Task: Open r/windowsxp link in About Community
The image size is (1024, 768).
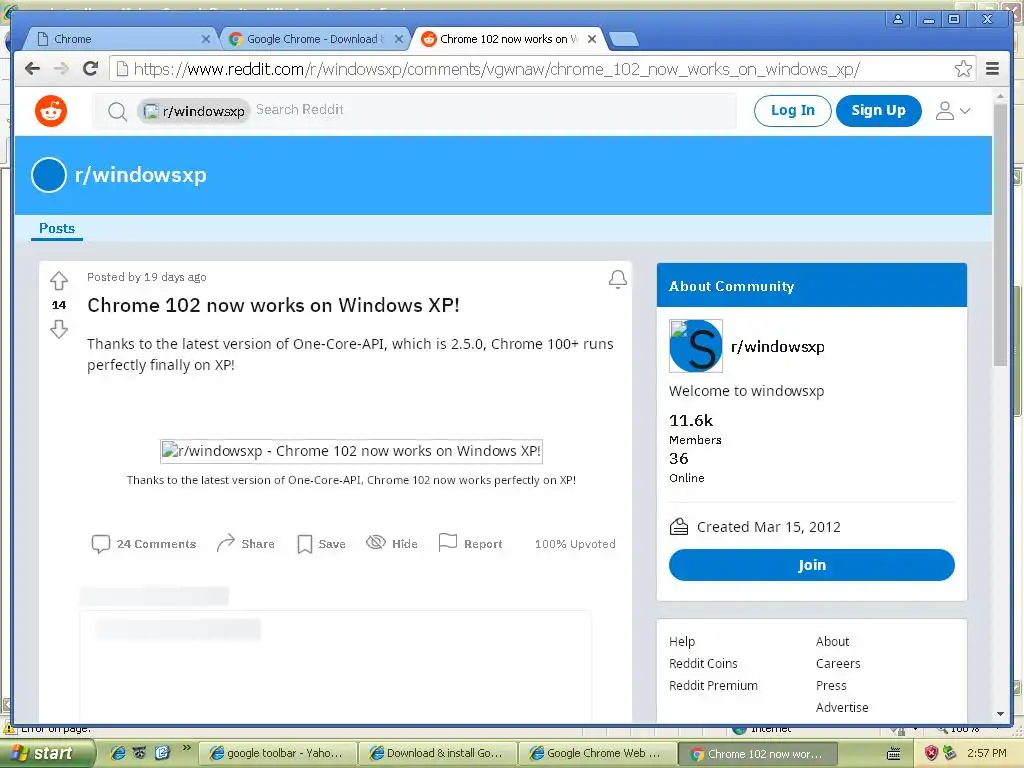Action: click(x=777, y=346)
